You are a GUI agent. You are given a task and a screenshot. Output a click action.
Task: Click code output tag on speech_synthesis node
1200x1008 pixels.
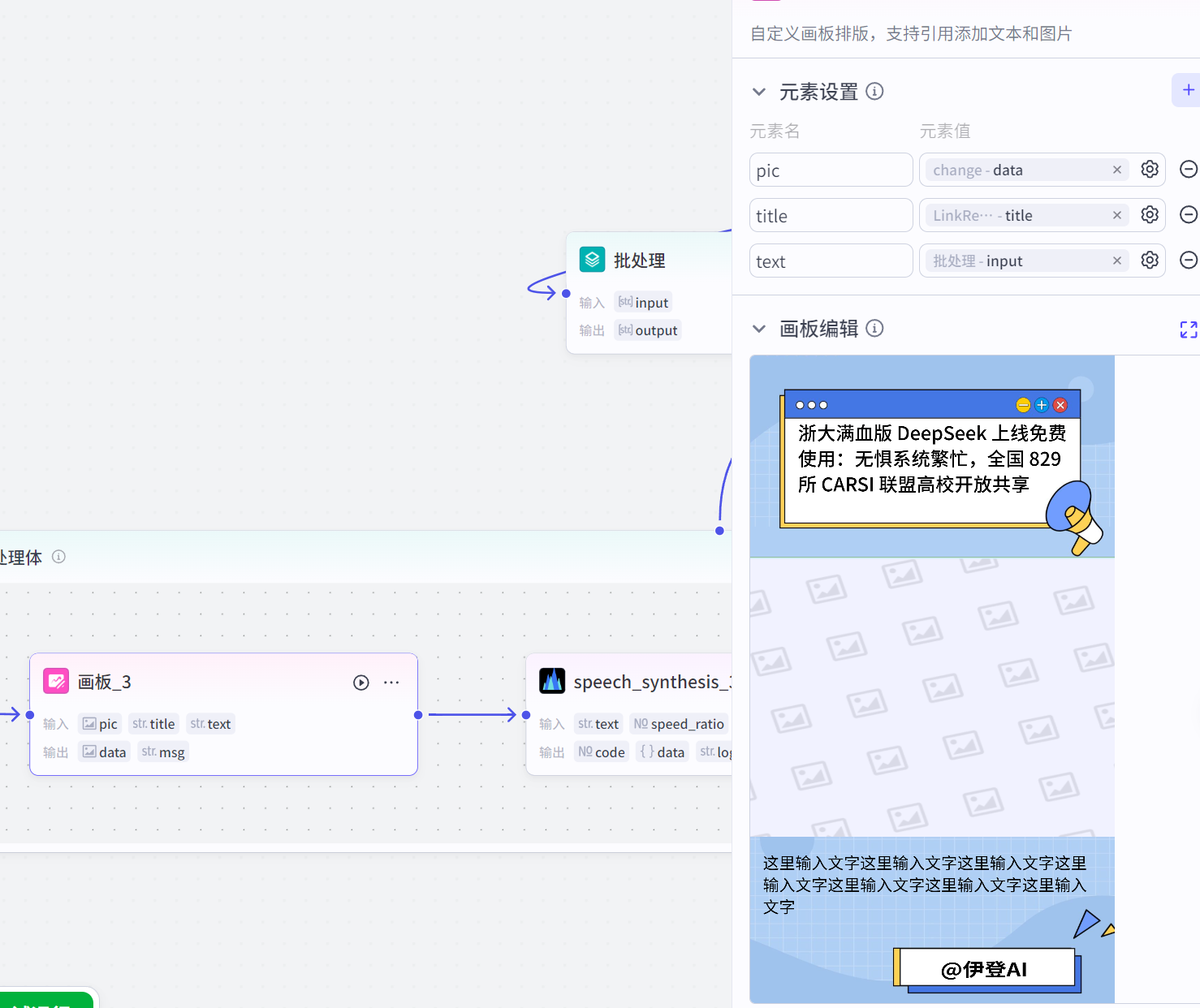click(602, 752)
